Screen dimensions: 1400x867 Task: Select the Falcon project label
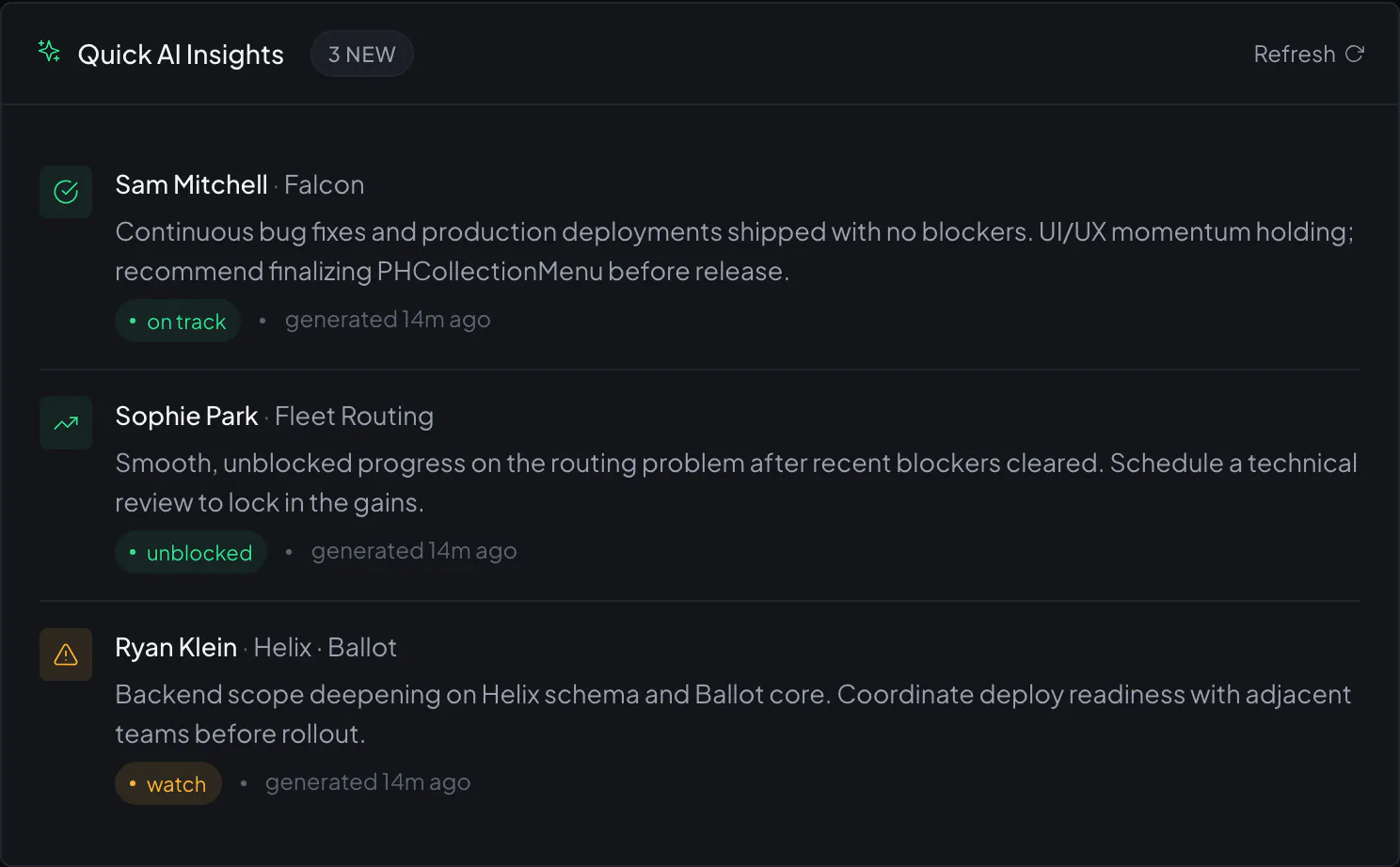324,184
